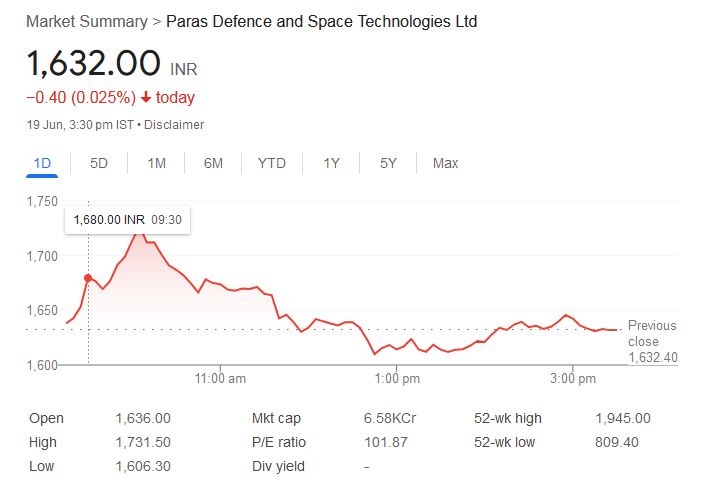This screenshot has height=496, width=721.
Task: Click the 11:00 am axis label
Action: coord(221,379)
